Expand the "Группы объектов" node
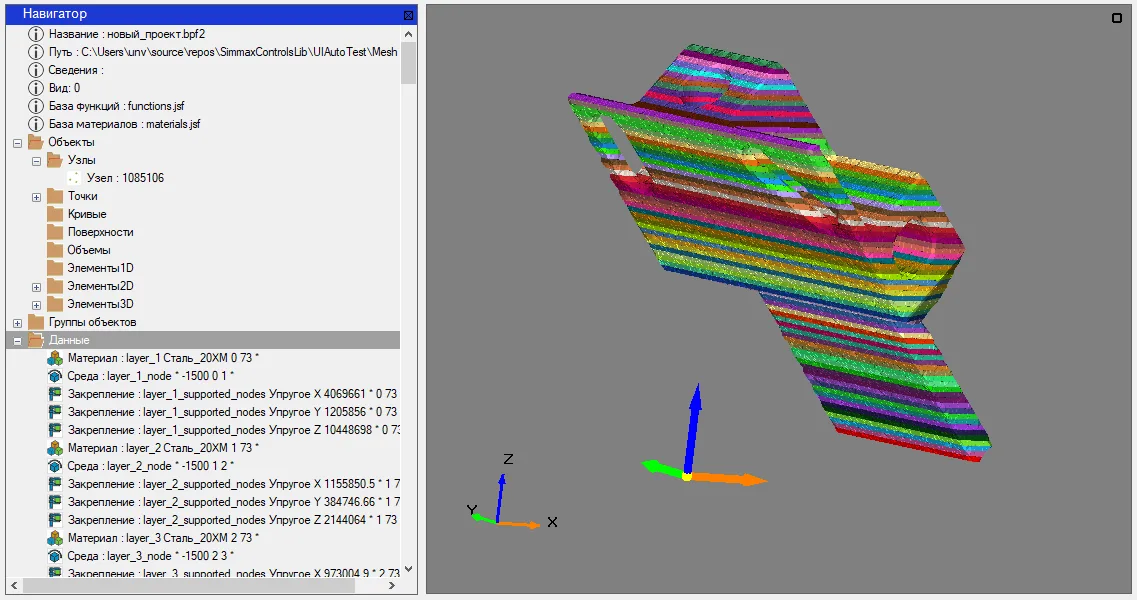This screenshot has width=1137, height=600. (x=17, y=323)
